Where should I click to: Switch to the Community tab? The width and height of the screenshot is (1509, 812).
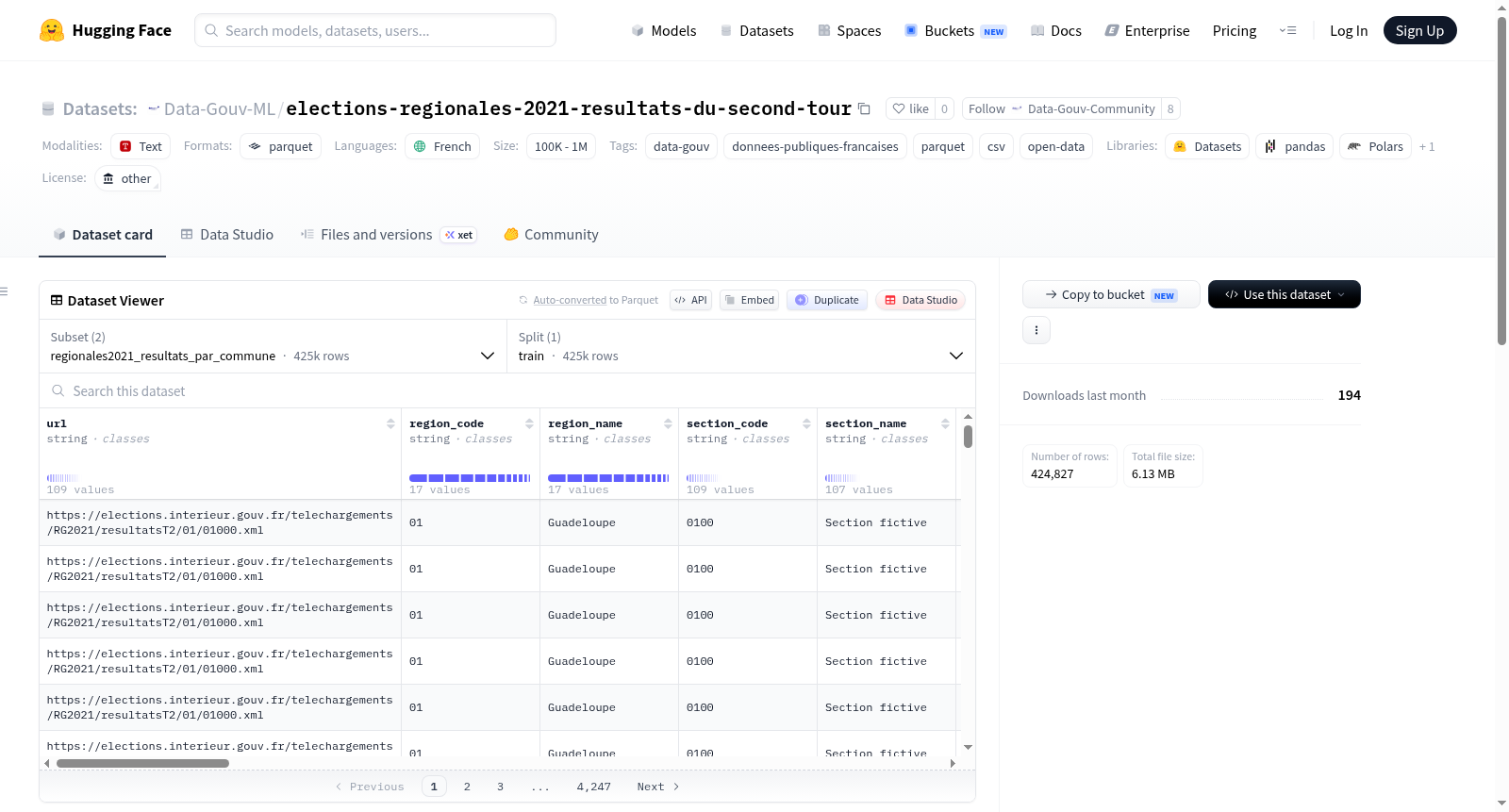tap(551, 235)
